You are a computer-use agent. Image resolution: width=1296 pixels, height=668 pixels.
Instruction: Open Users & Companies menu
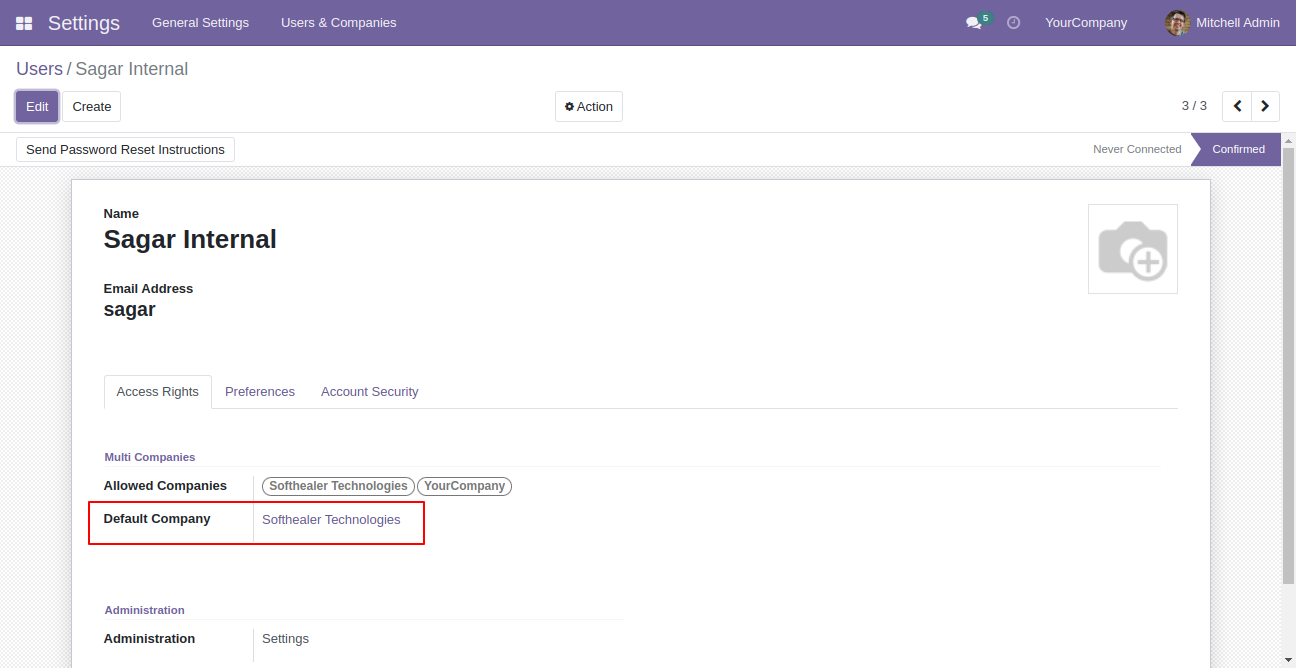point(338,23)
